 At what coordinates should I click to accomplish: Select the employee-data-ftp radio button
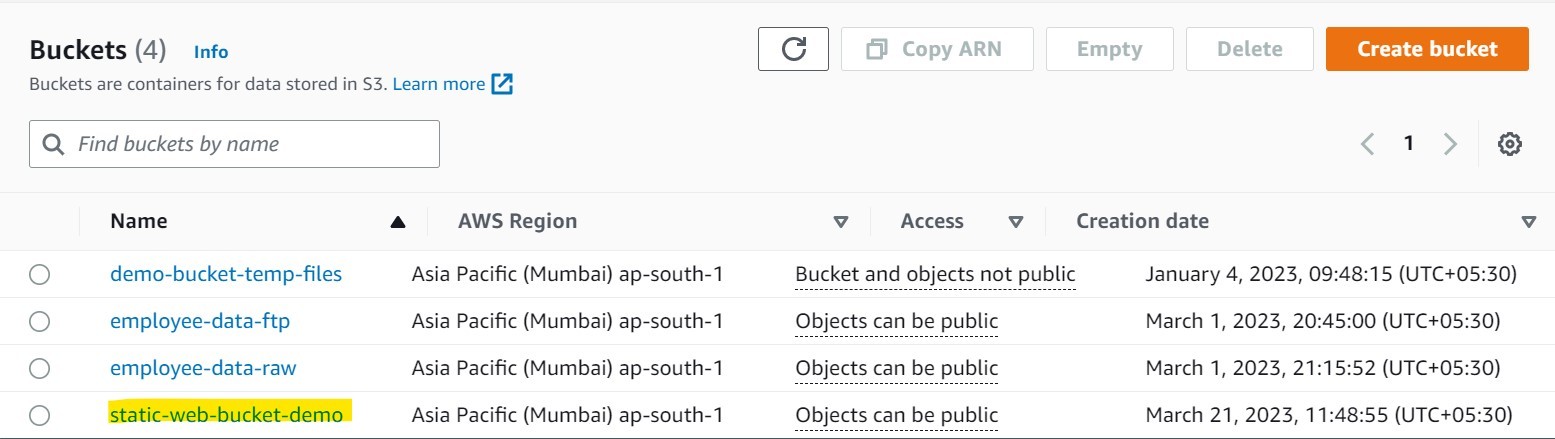(x=39, y=321)
